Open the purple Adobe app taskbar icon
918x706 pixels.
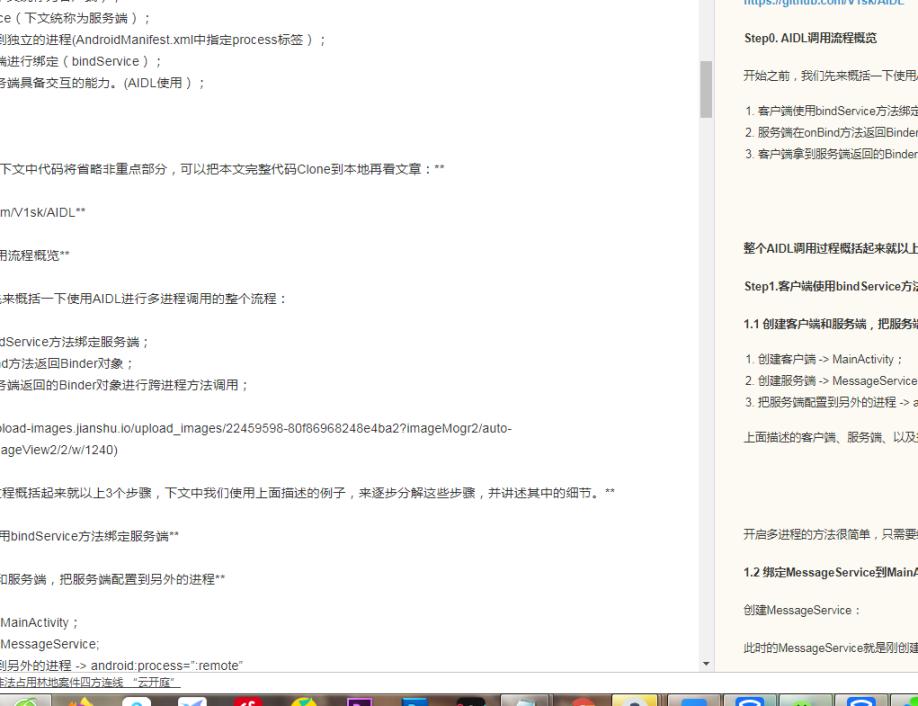[x=359, y=699]
